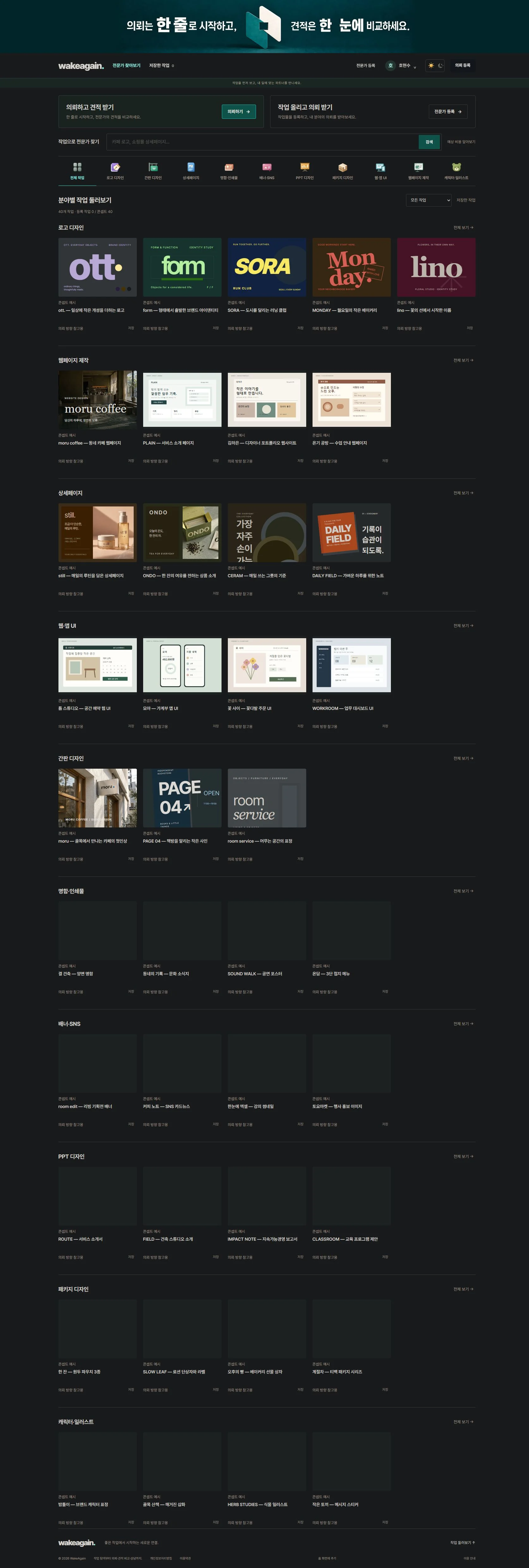Select the 로고 디자인 category icon
This screenshot has height=1568, width=529.
click(115, 167)
